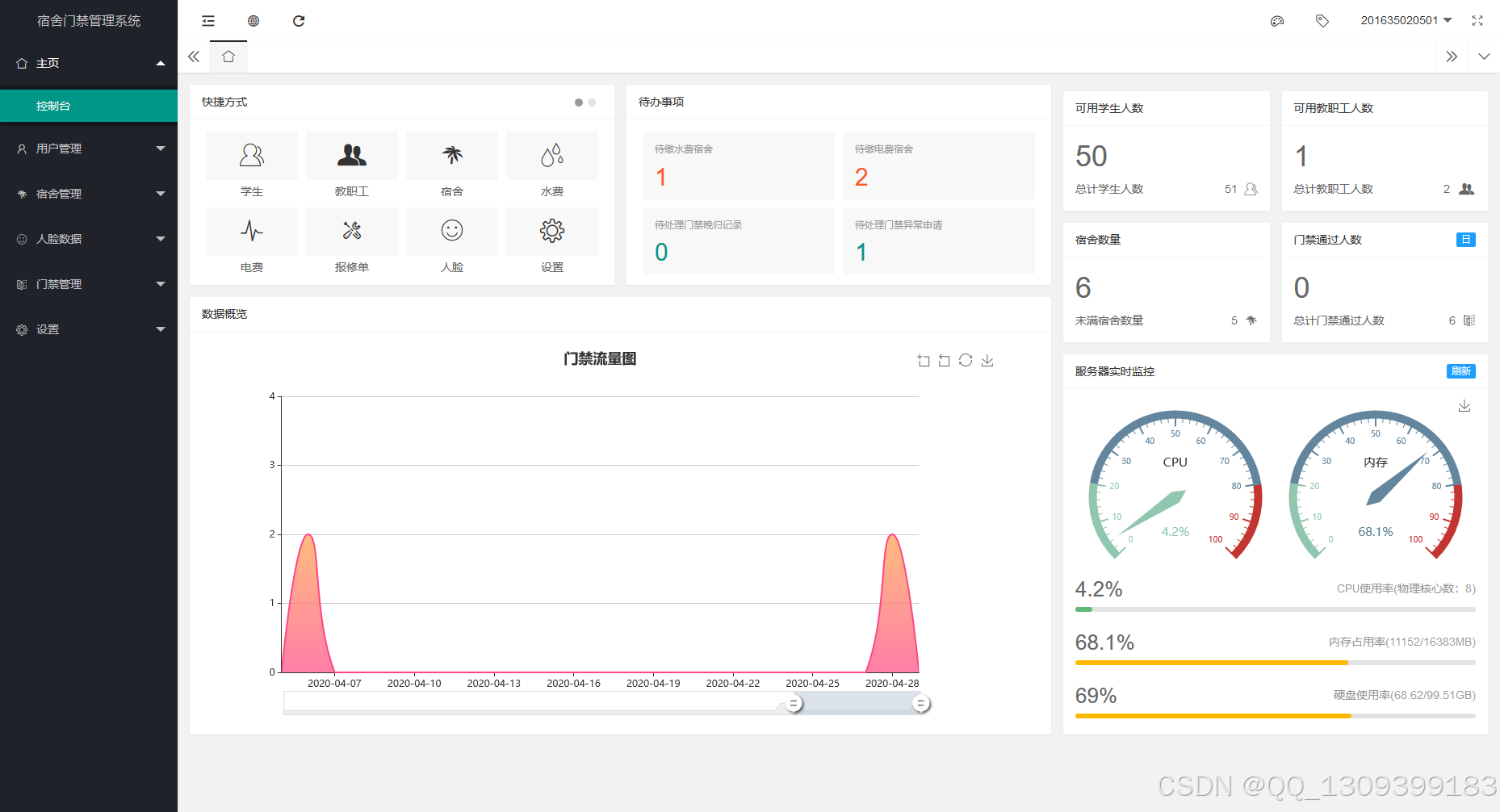Expand the 用户管理 sidebar menu
1500x812 pixels.
[89, 149]
